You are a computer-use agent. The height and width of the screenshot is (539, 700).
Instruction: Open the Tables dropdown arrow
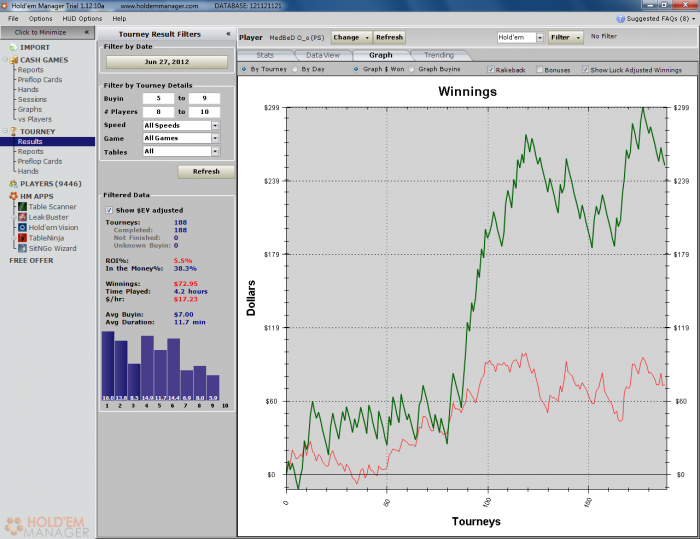tap(215, 152)
